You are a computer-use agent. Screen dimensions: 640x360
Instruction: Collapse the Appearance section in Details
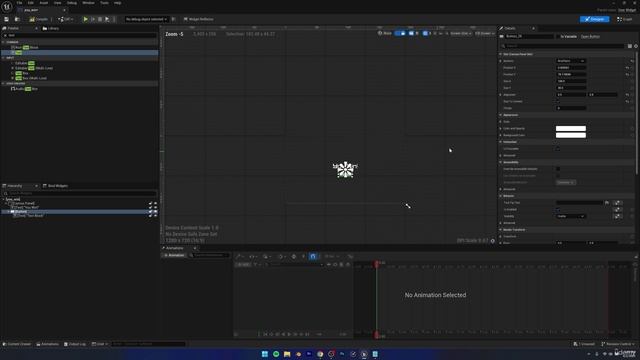pyautogui.click(x=501, y=115)
